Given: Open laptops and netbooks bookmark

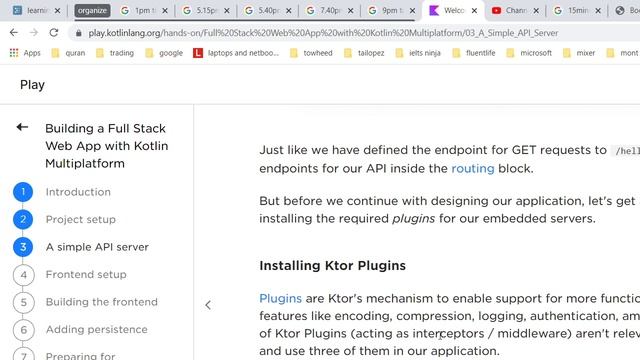Looking at the screenshot, I should point(236,53).
